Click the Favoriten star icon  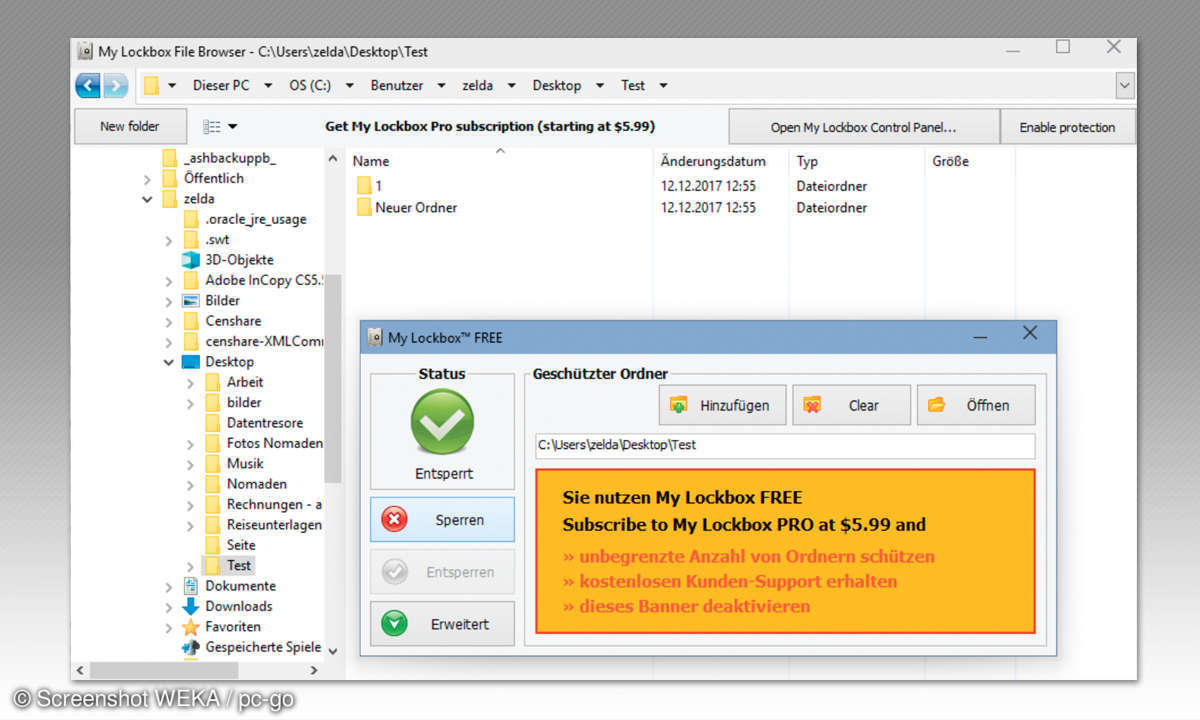(x=191, y=627)
